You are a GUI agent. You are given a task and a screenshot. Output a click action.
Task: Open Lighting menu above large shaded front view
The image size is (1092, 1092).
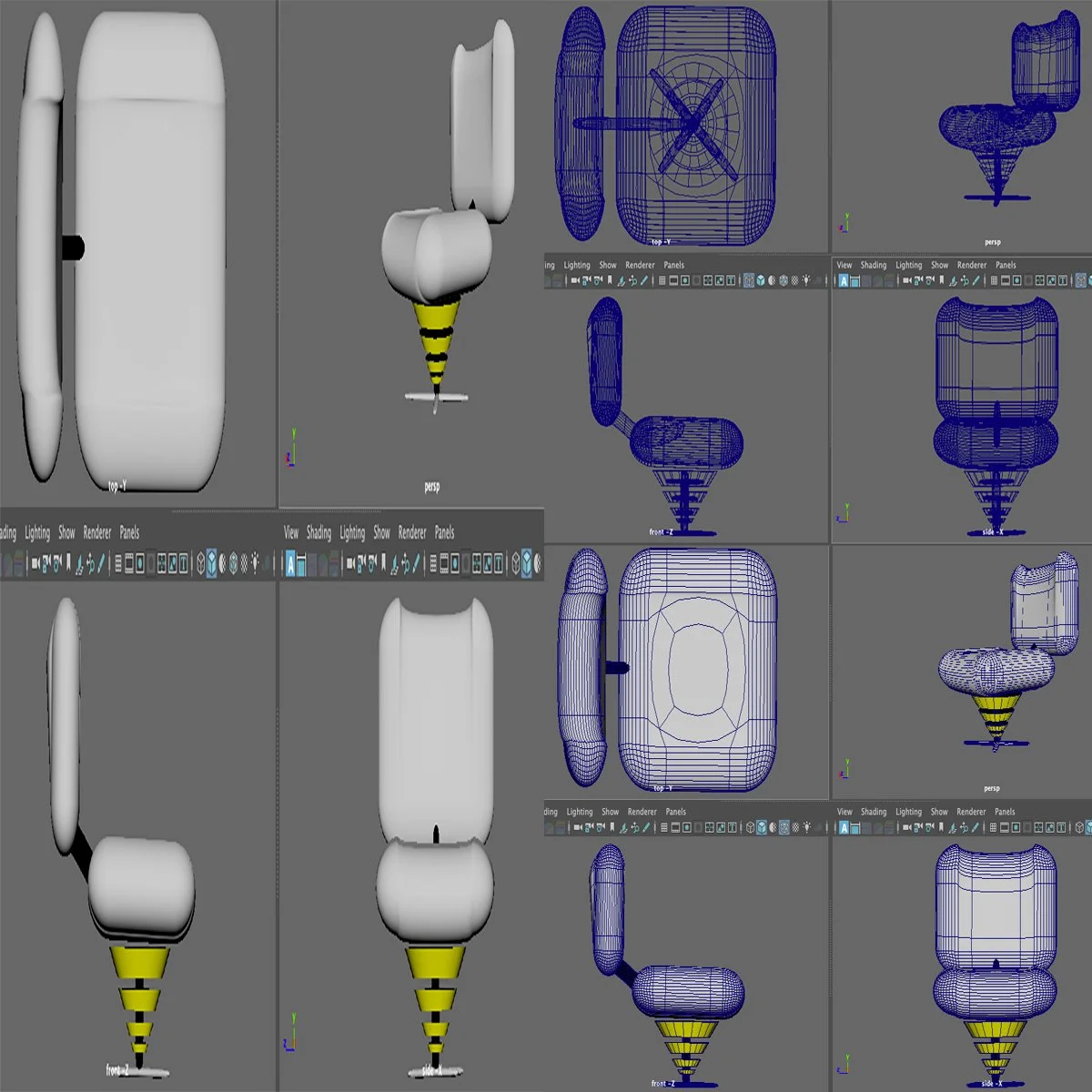tap(37, 532)
